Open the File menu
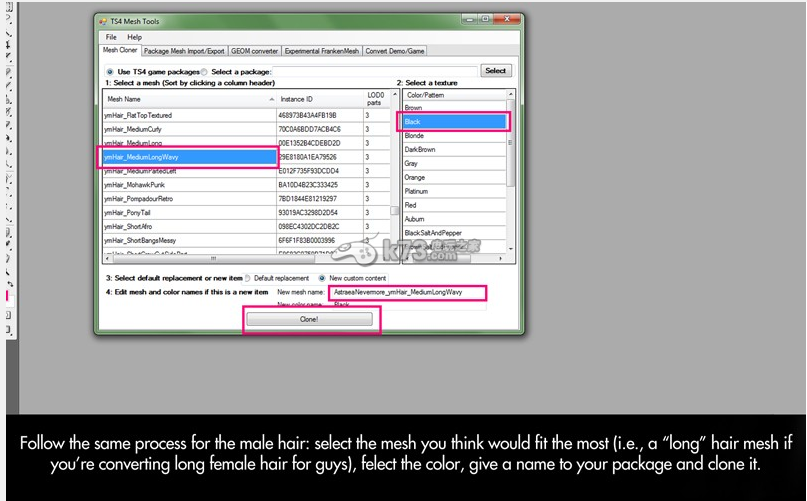The image size is (807, 501). point(111,37)
